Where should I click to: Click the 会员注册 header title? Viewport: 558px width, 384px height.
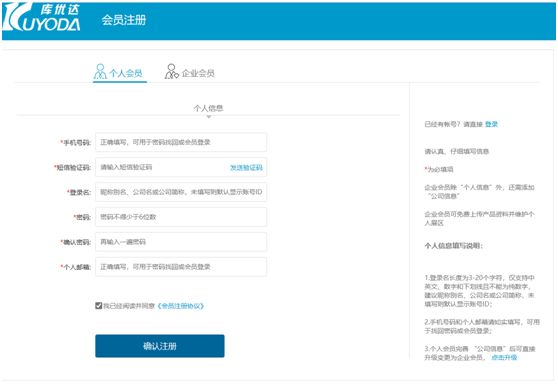(x=124, y=20)
